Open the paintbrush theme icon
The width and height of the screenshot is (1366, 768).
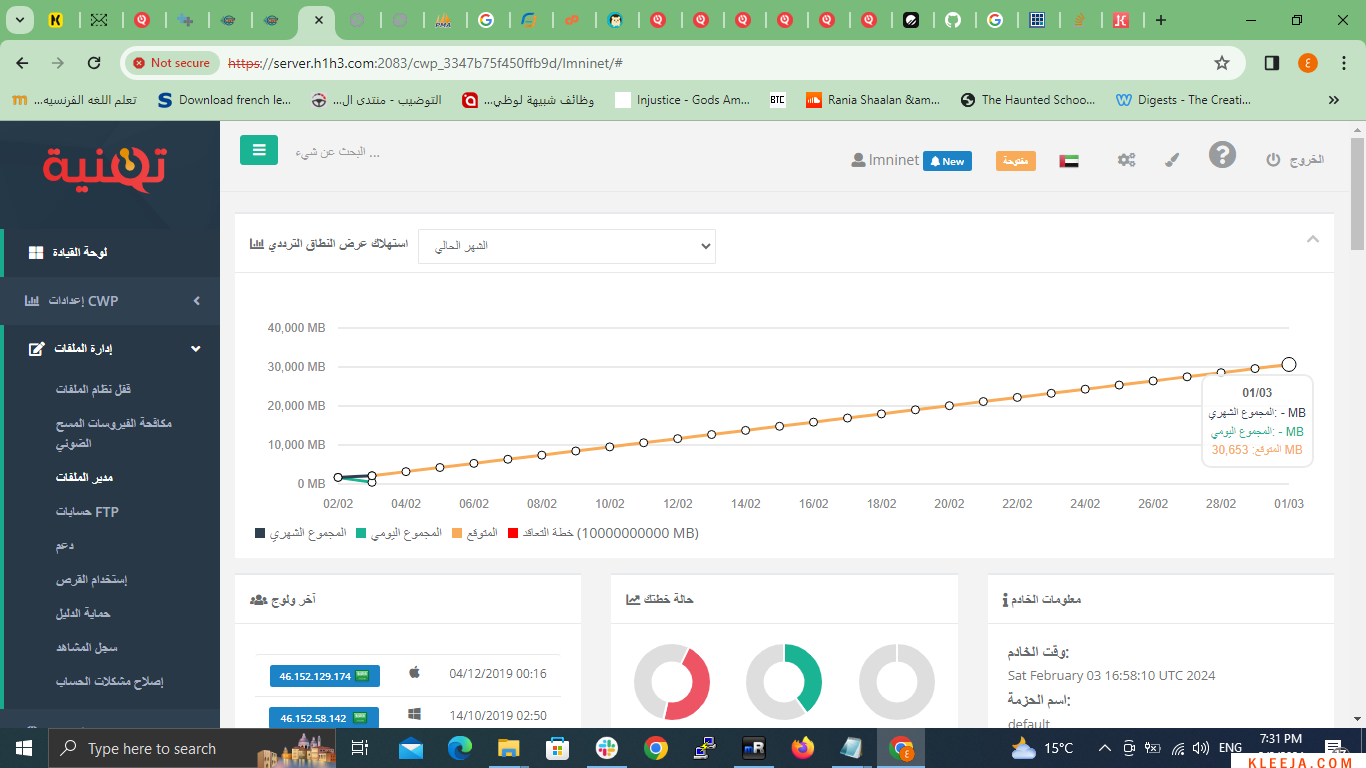[1172, 160]
